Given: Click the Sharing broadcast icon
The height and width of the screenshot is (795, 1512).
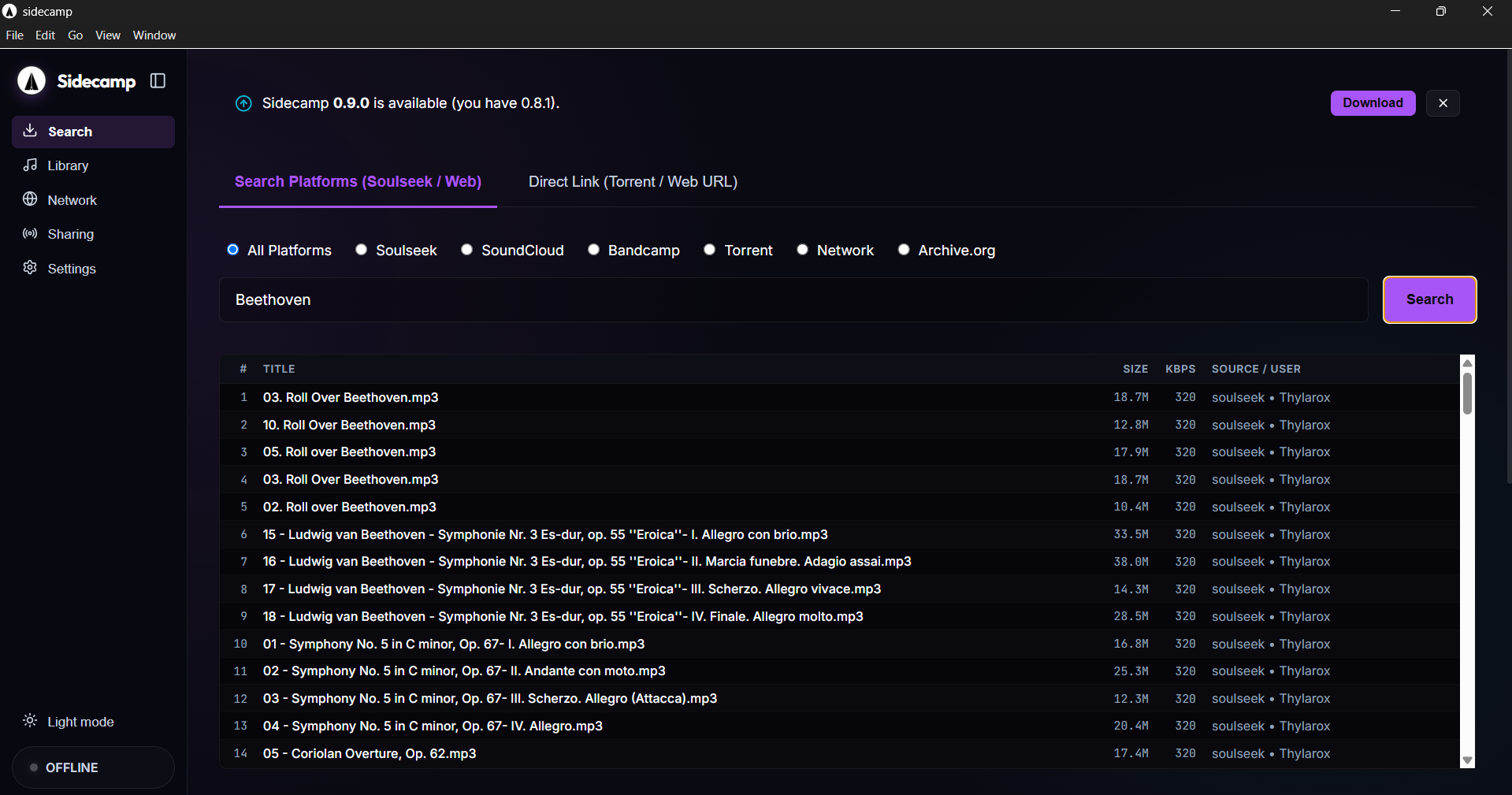Looking at the screenshot, I should click(30, 233).
